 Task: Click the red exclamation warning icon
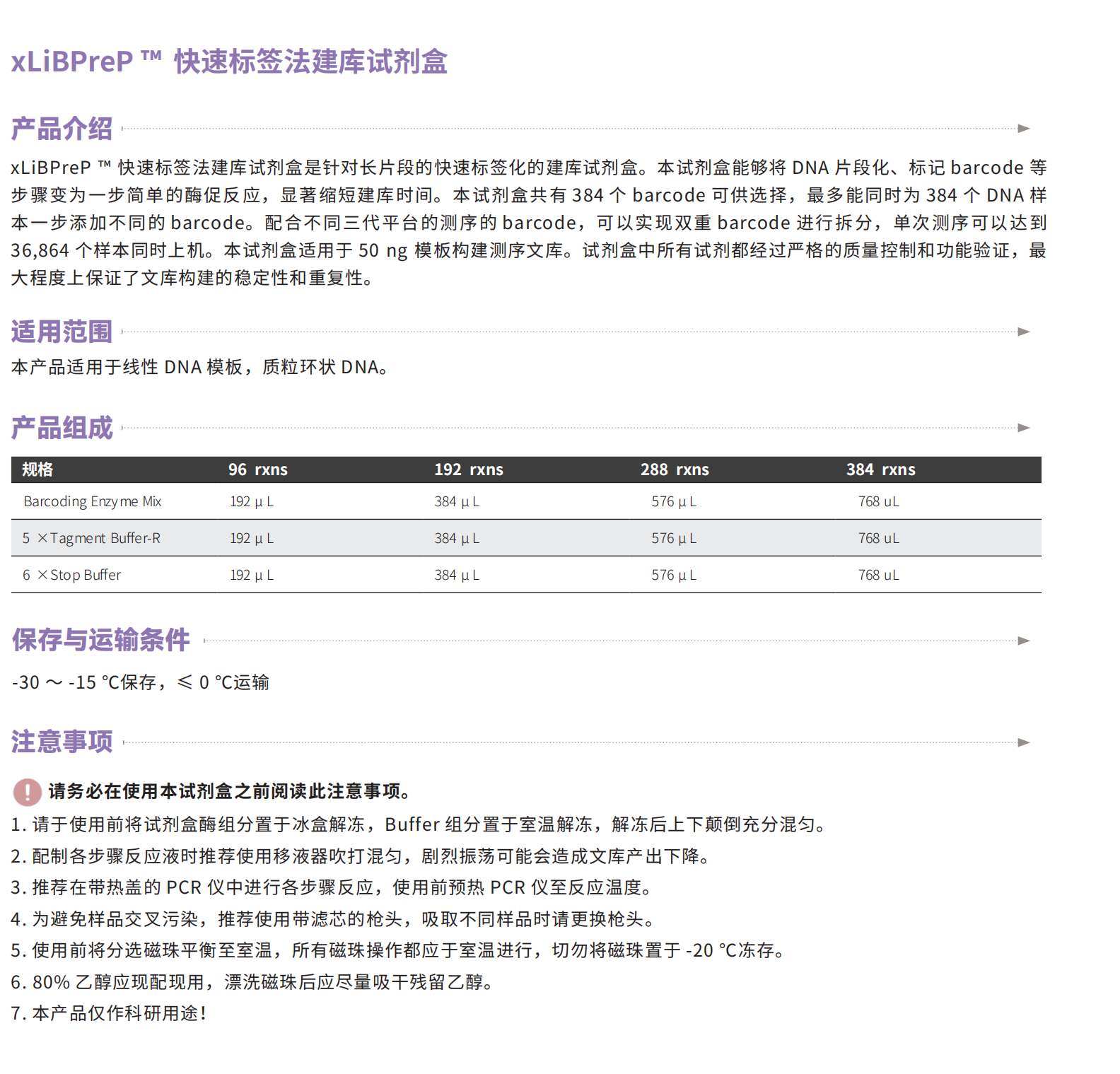point(28,792)
